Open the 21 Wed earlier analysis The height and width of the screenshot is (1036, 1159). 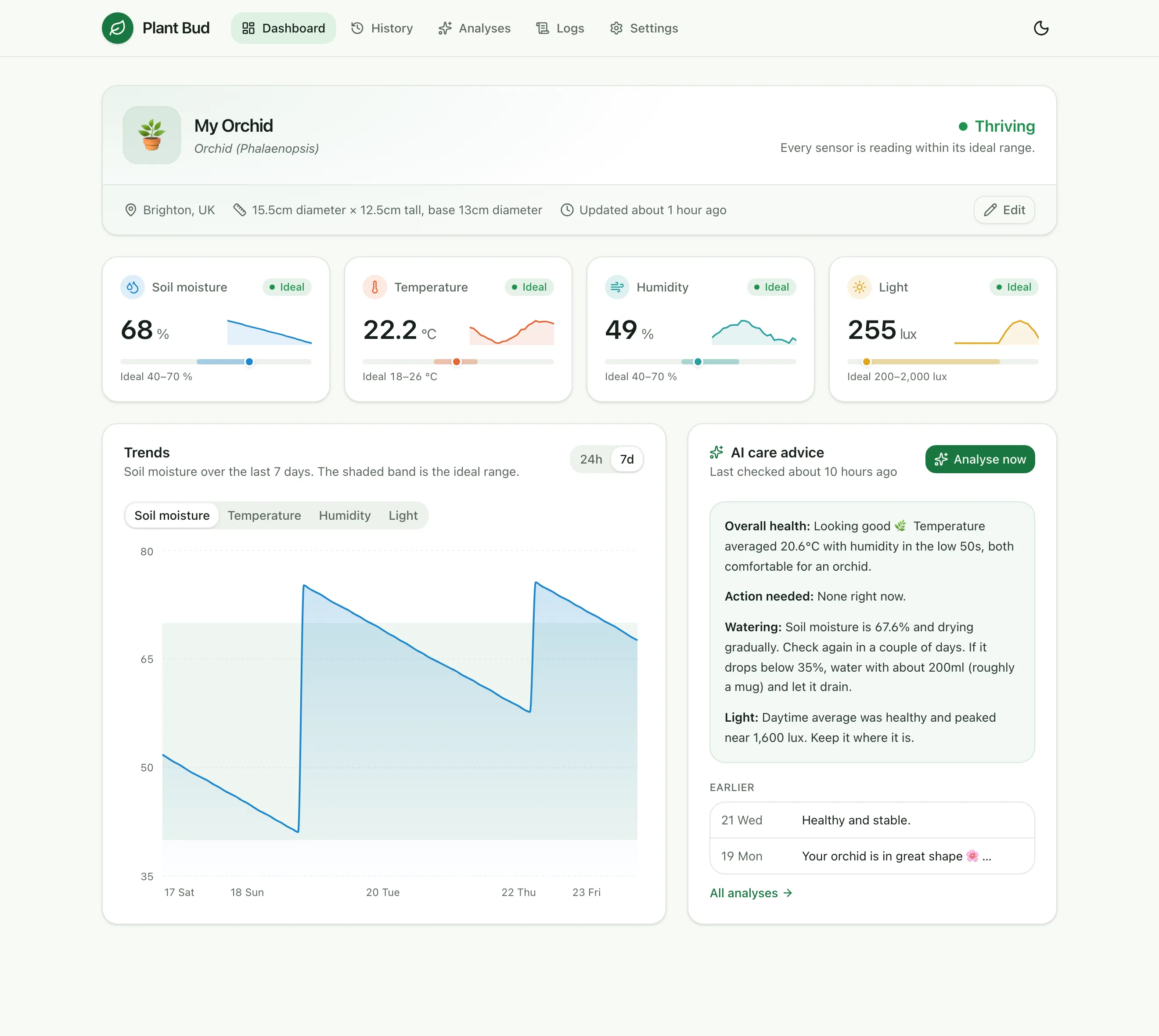click(x=872, y=820)
